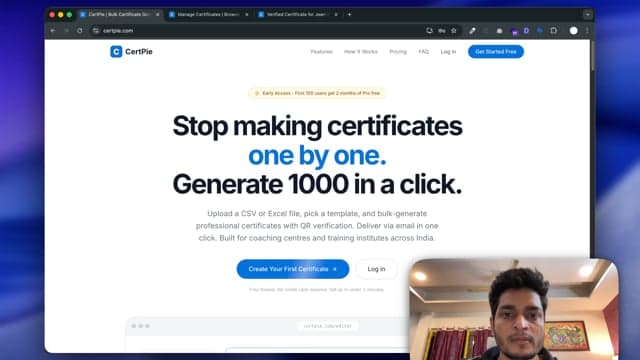Screen dimensions: 640x360
Task: Open the Extensions puzzle-piece icon
Action: point(553,31)
